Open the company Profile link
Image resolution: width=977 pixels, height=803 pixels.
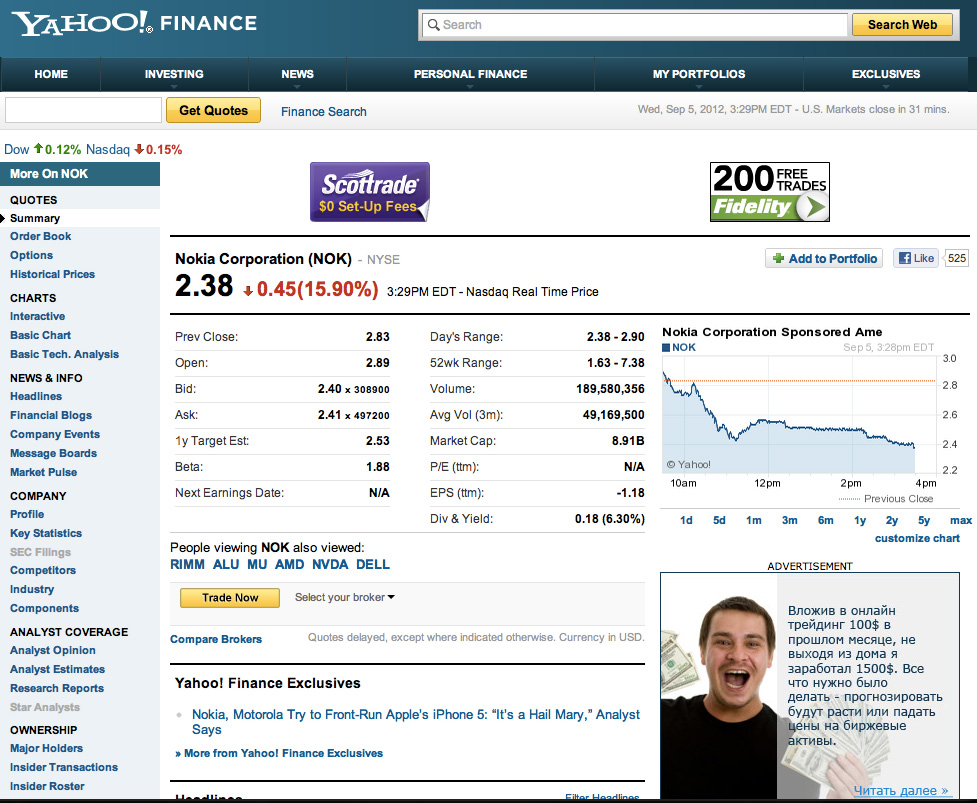pyautogui.click(x=27, y=514)
